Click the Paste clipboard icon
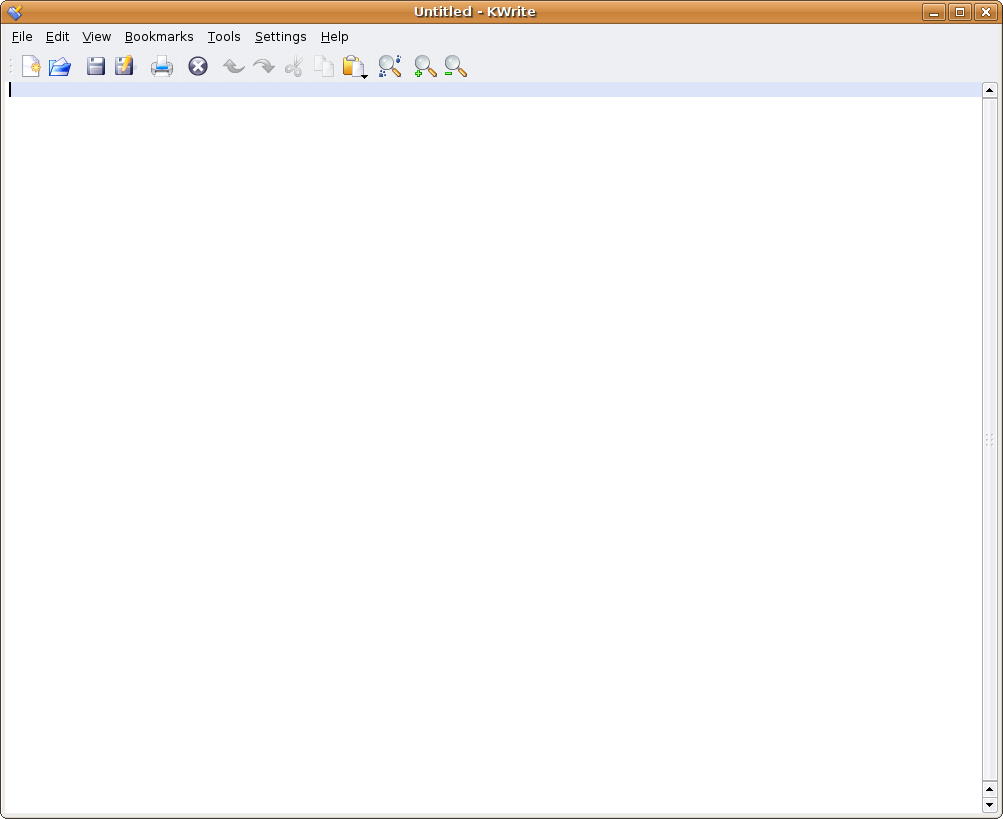Viewport: 1003px width, 819px height. click(x=352, y=67)
